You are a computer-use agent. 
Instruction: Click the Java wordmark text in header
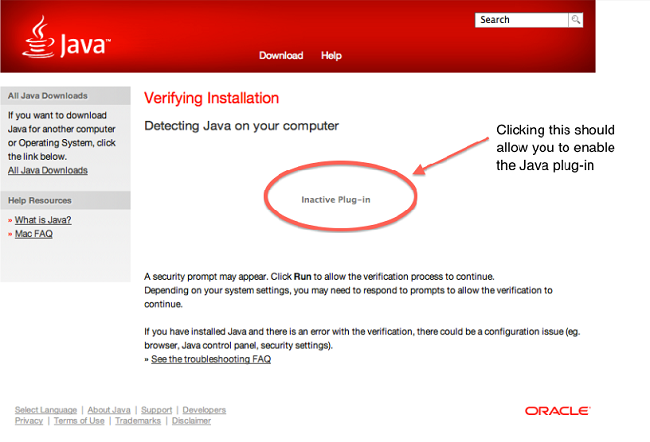[85, 45]
